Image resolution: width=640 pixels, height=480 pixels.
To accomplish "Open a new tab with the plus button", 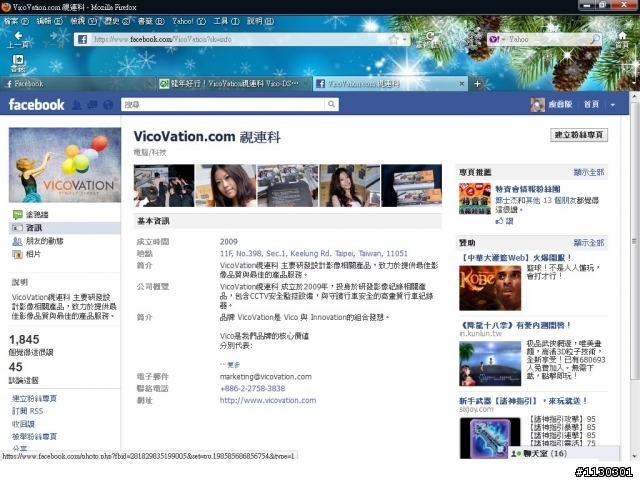I will 477,84.
